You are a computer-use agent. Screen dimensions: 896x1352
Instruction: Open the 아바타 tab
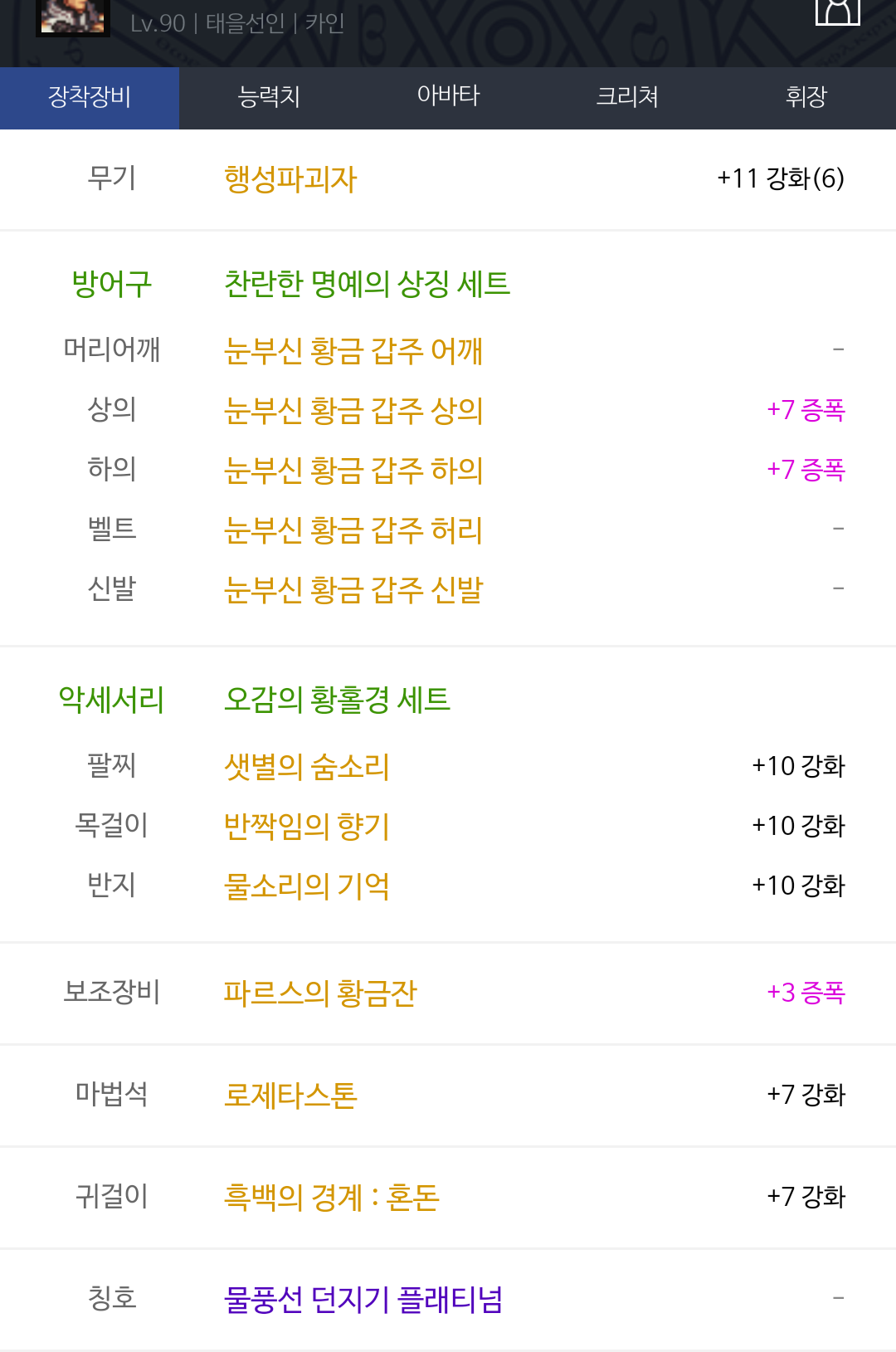coord(448,97)
